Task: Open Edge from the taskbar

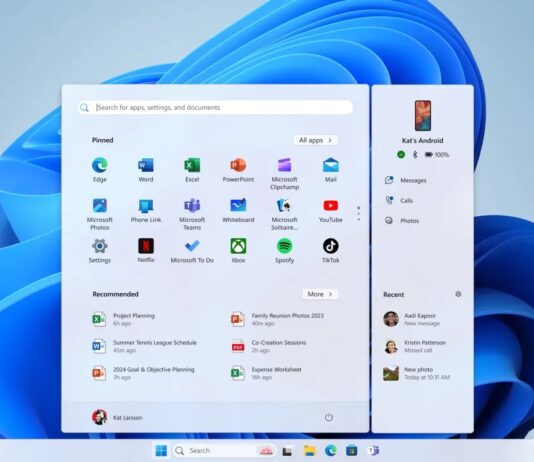Action: [x=330, y=450]
